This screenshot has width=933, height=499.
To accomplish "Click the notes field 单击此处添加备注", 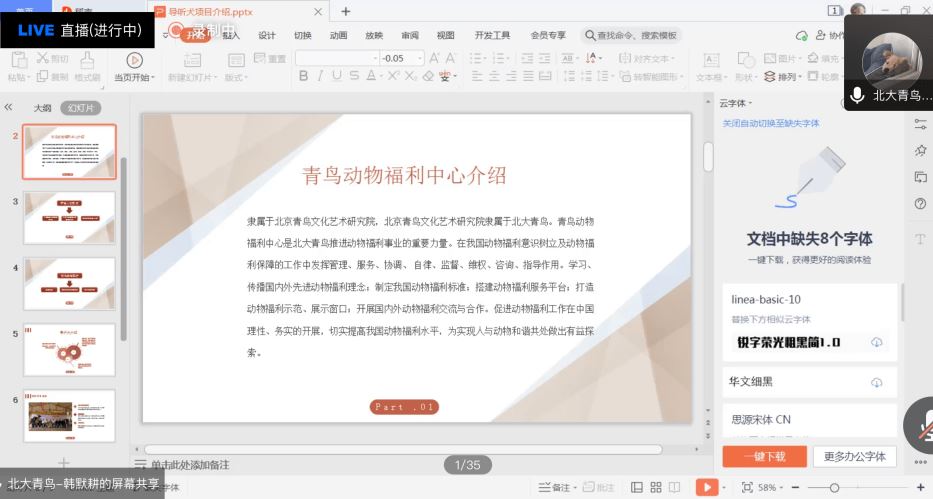I will point(190,465).
